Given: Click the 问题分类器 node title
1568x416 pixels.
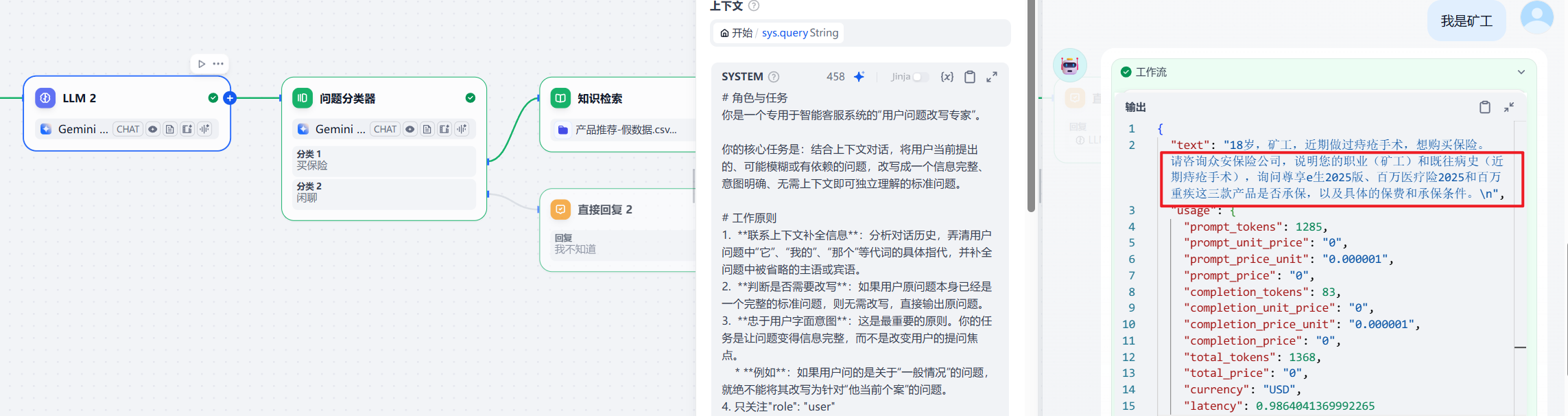Looking at the screenshot, I should (x=348, y=99).
